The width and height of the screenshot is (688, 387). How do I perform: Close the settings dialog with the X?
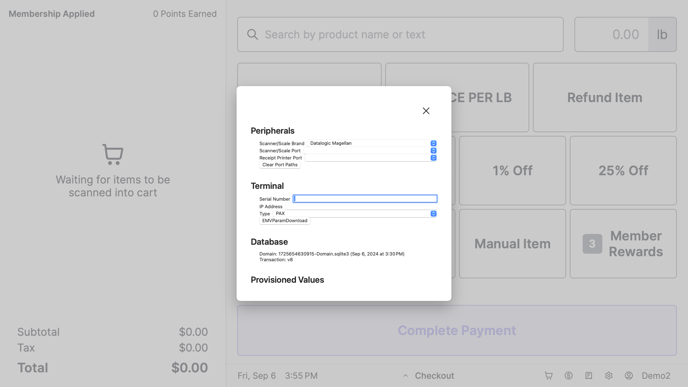click(426, 111)
